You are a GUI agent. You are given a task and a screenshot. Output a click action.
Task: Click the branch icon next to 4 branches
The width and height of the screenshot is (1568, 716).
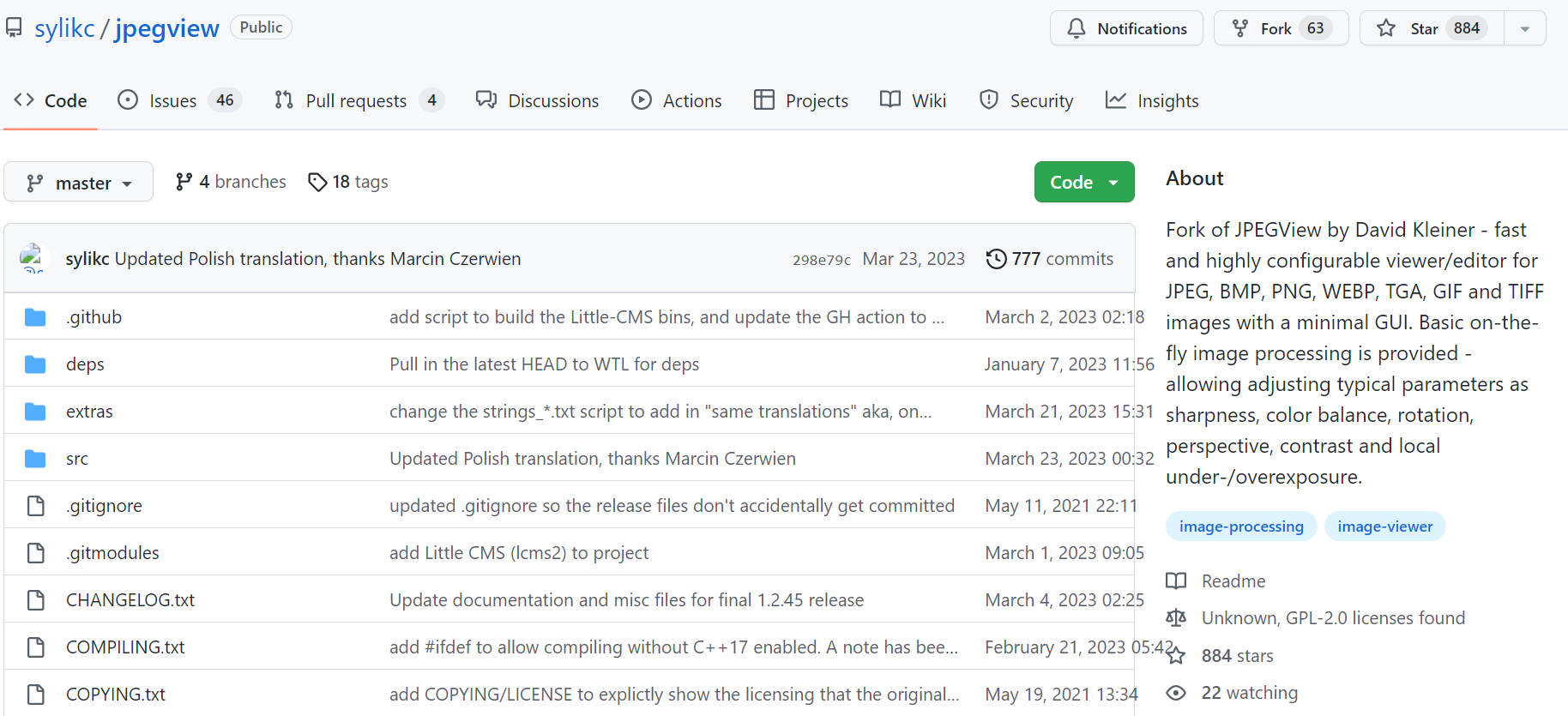(x=184, y=182)
